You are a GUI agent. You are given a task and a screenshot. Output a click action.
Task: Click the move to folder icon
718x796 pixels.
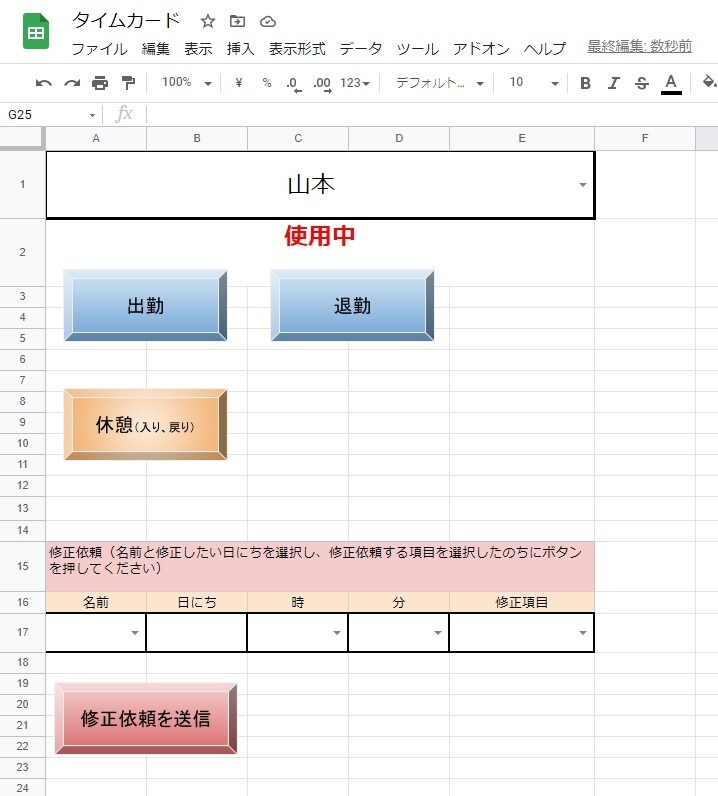pos(237,21)
